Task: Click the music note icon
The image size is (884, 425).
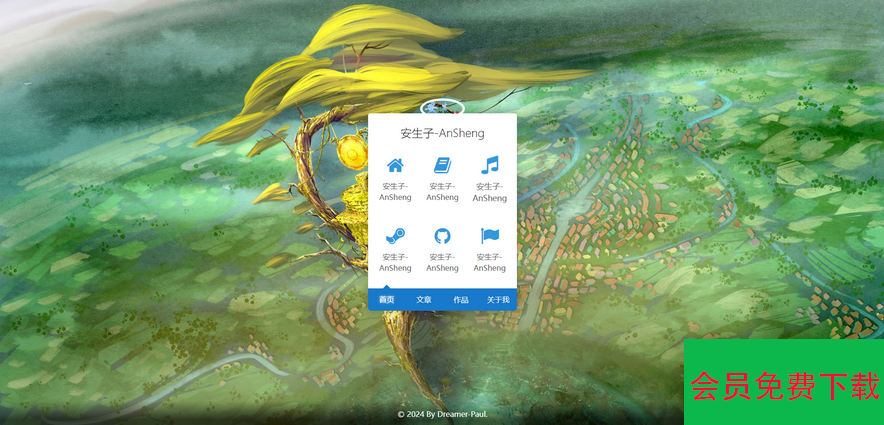Action: (489, 166)
